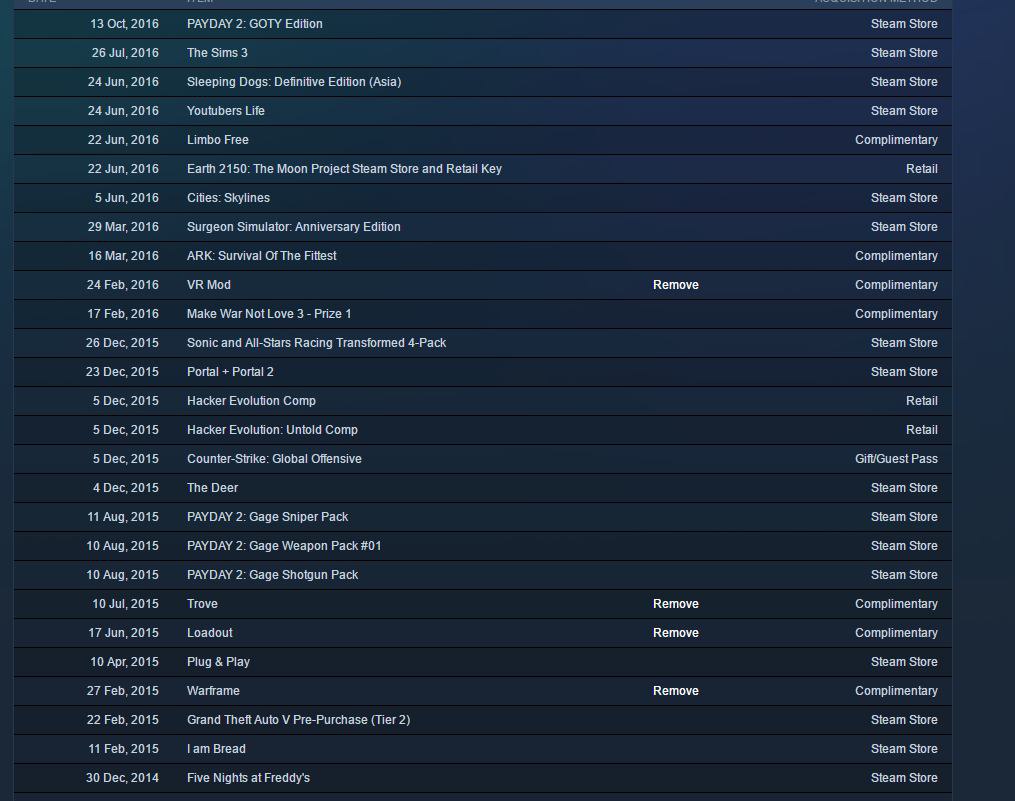Image resolution: width=1015 pixels, height=801 pixels.
Task: Click the date '17 Feb, 2016'
Action: [122, 314]
